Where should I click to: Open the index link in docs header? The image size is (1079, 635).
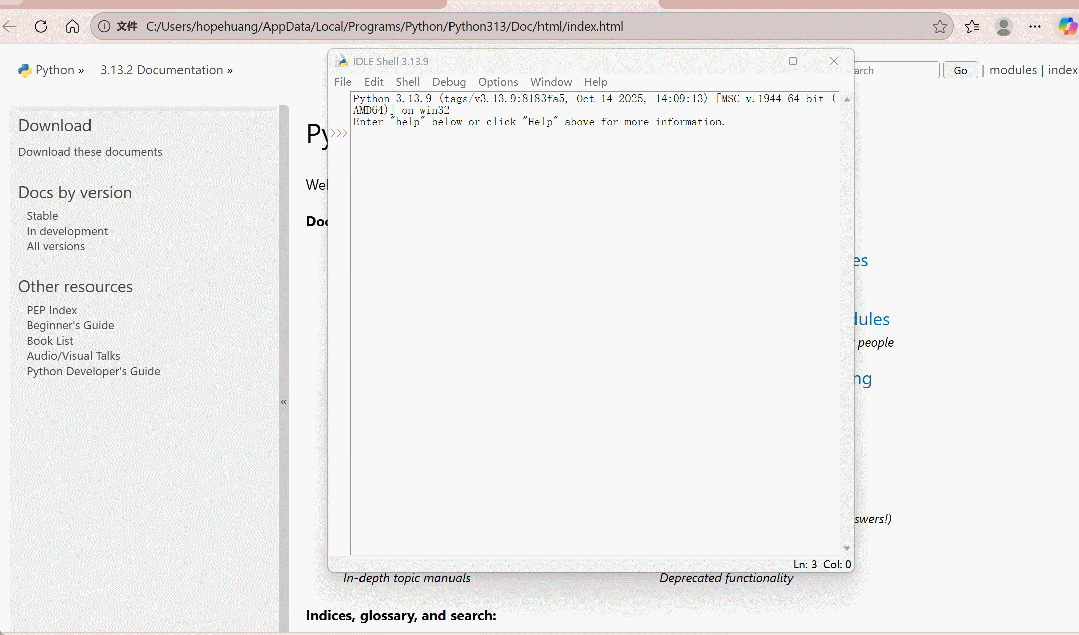pos(1062,70)
